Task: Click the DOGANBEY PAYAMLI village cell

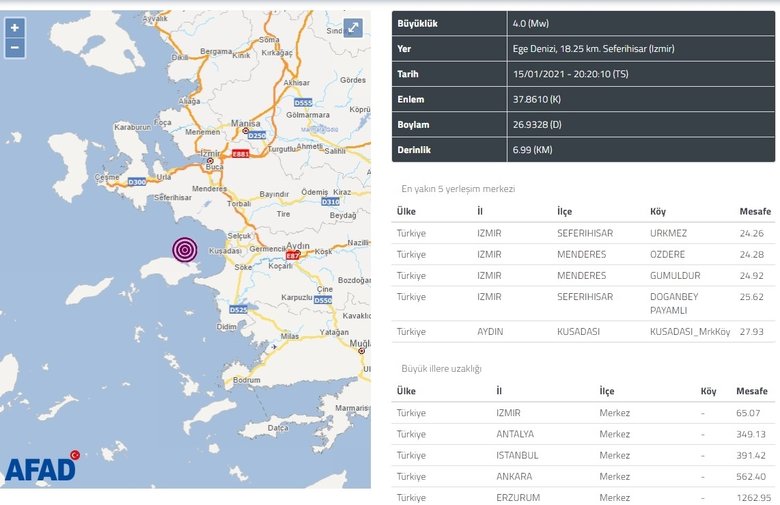Action: (x=674, y=303)
